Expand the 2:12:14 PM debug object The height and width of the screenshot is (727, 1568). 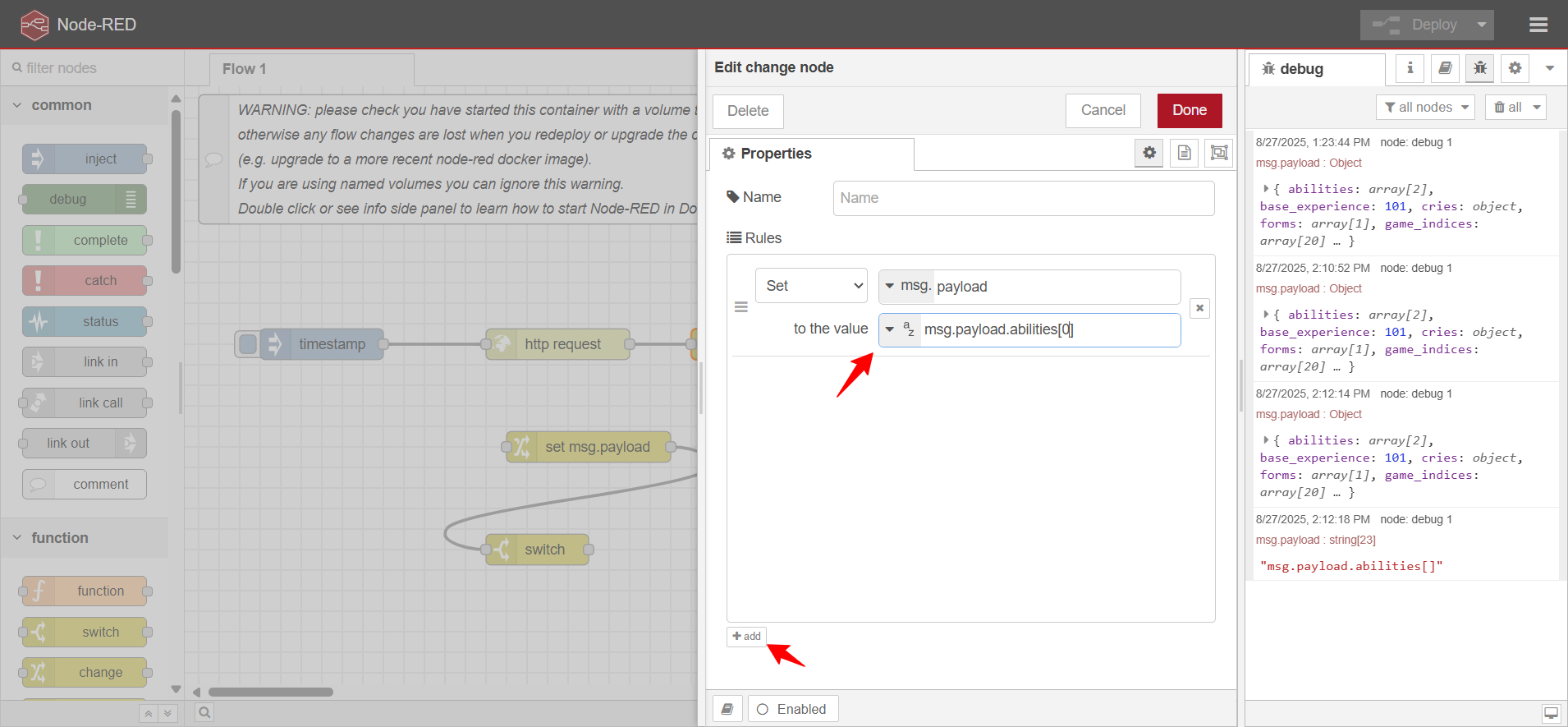coord(1266,440)
